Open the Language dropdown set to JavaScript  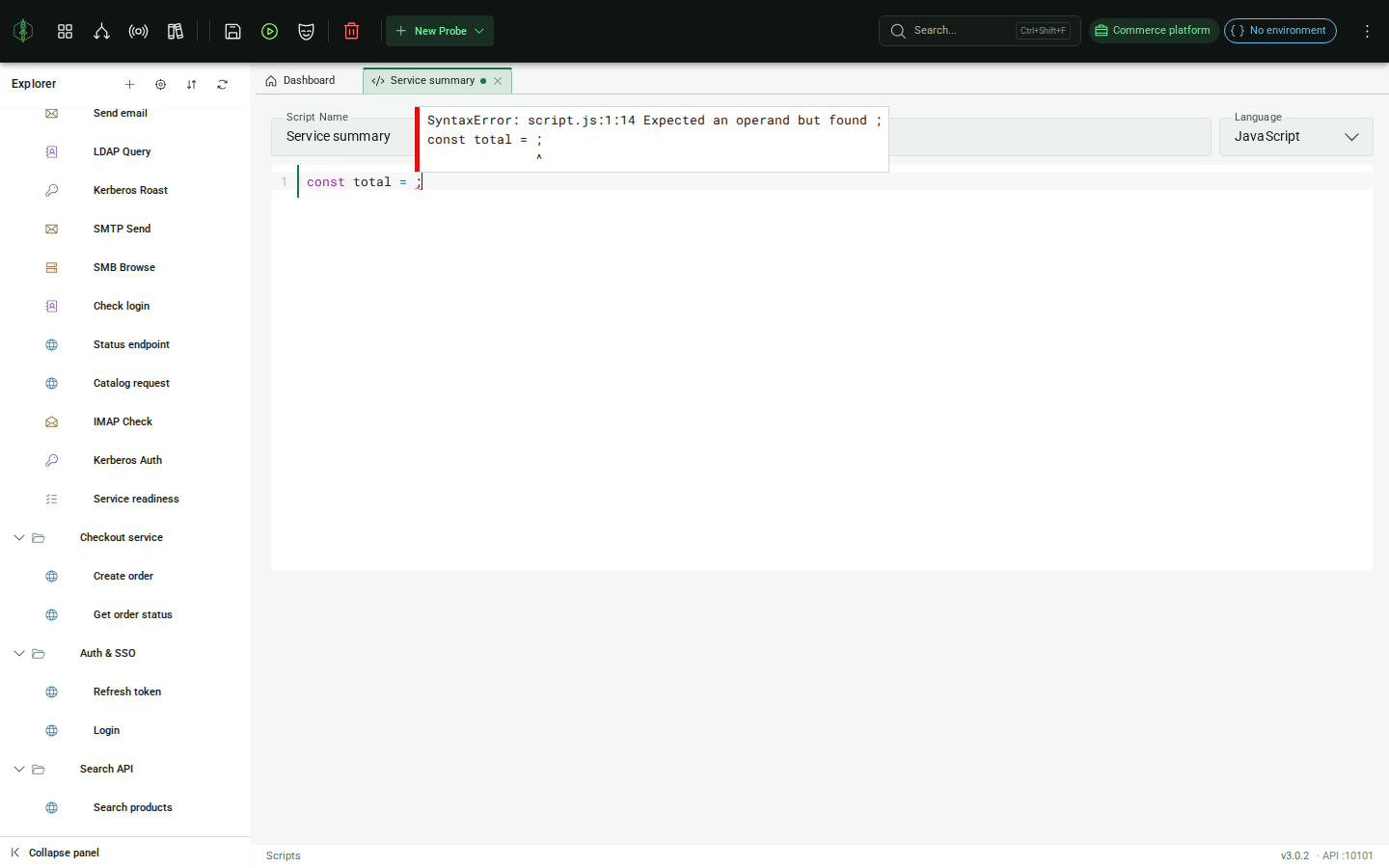tap(1295, 136)
